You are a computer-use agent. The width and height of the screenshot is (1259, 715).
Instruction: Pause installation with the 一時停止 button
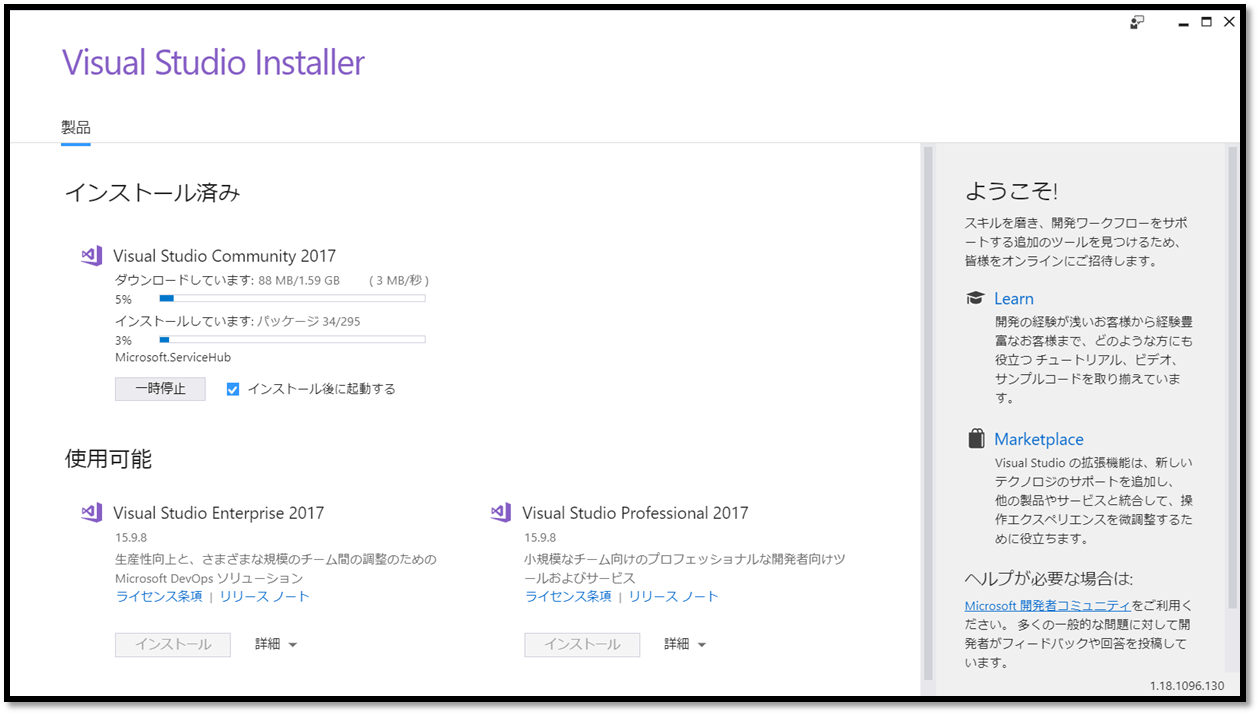point(160,389)
